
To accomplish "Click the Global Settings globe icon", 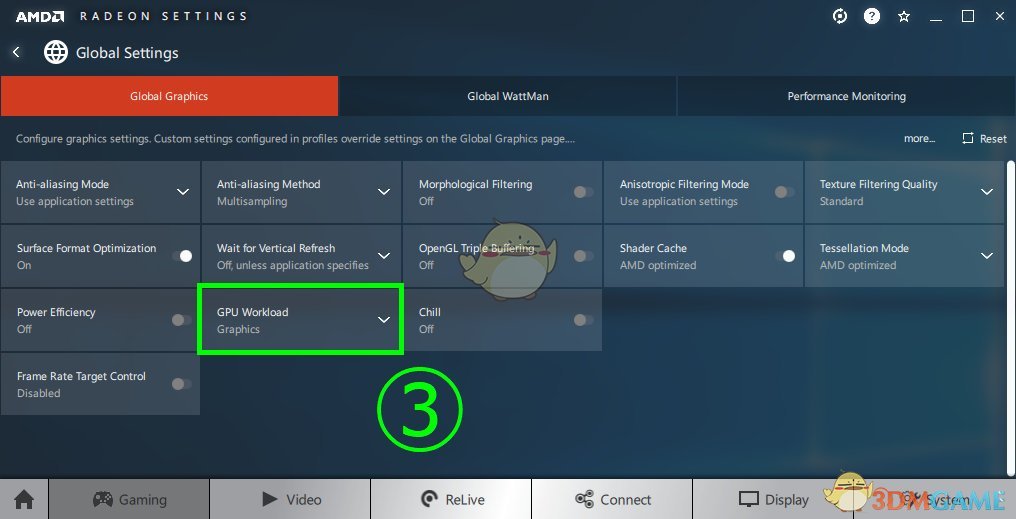I will pos(56,52).
